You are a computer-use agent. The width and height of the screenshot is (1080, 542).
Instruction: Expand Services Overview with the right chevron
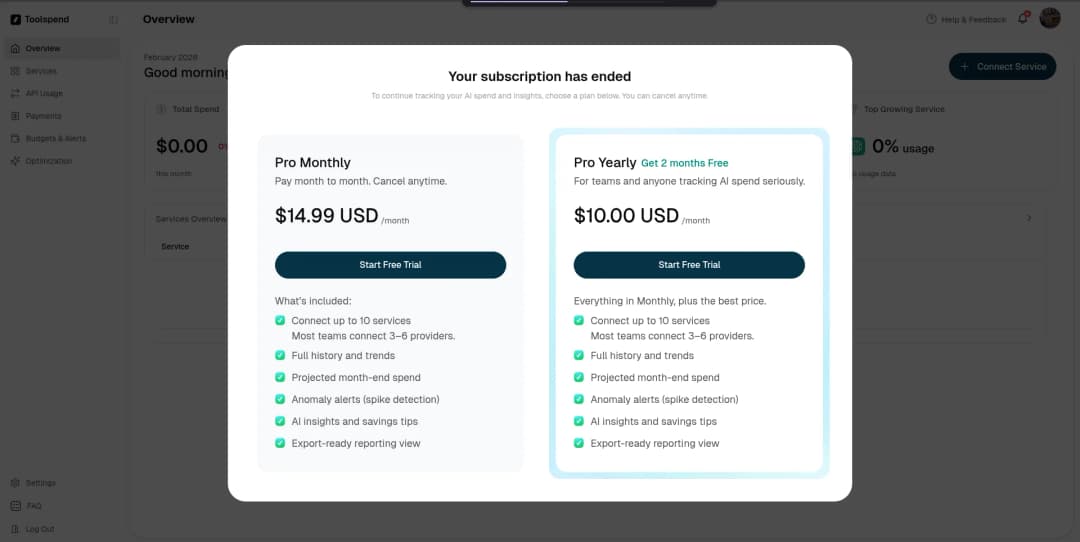[x=1029, y=218]
